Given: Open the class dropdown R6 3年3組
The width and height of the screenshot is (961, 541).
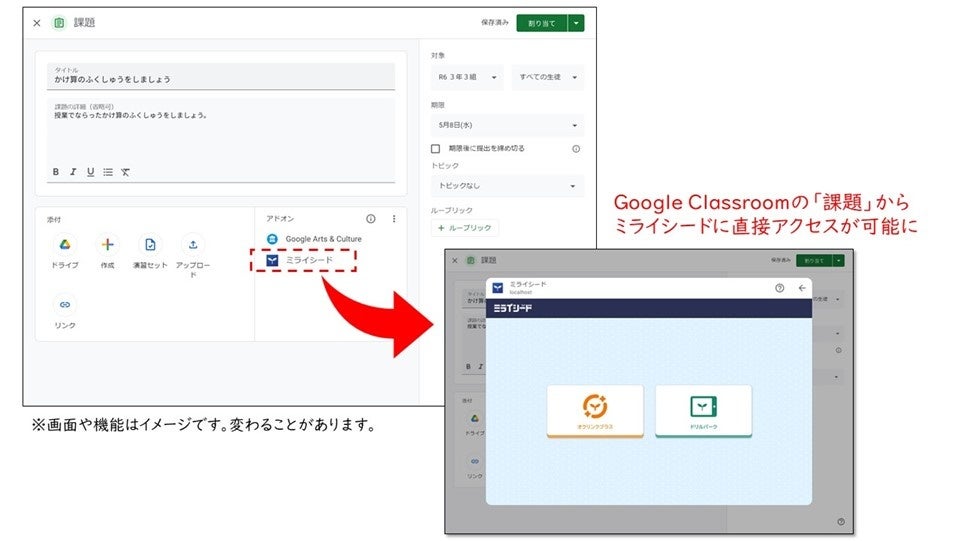Looking at the screenshot, I should pos(467,77).
